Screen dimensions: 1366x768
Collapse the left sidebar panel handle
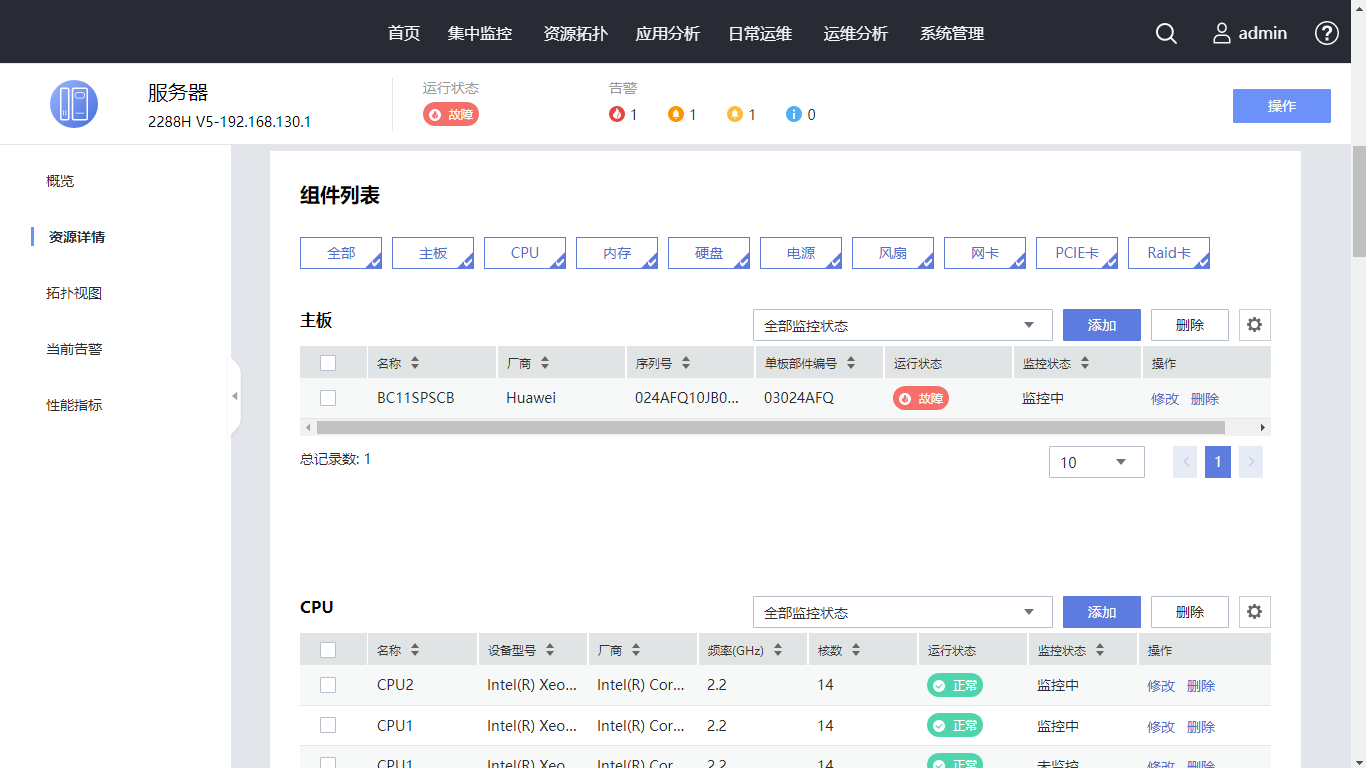click(235, 397)
